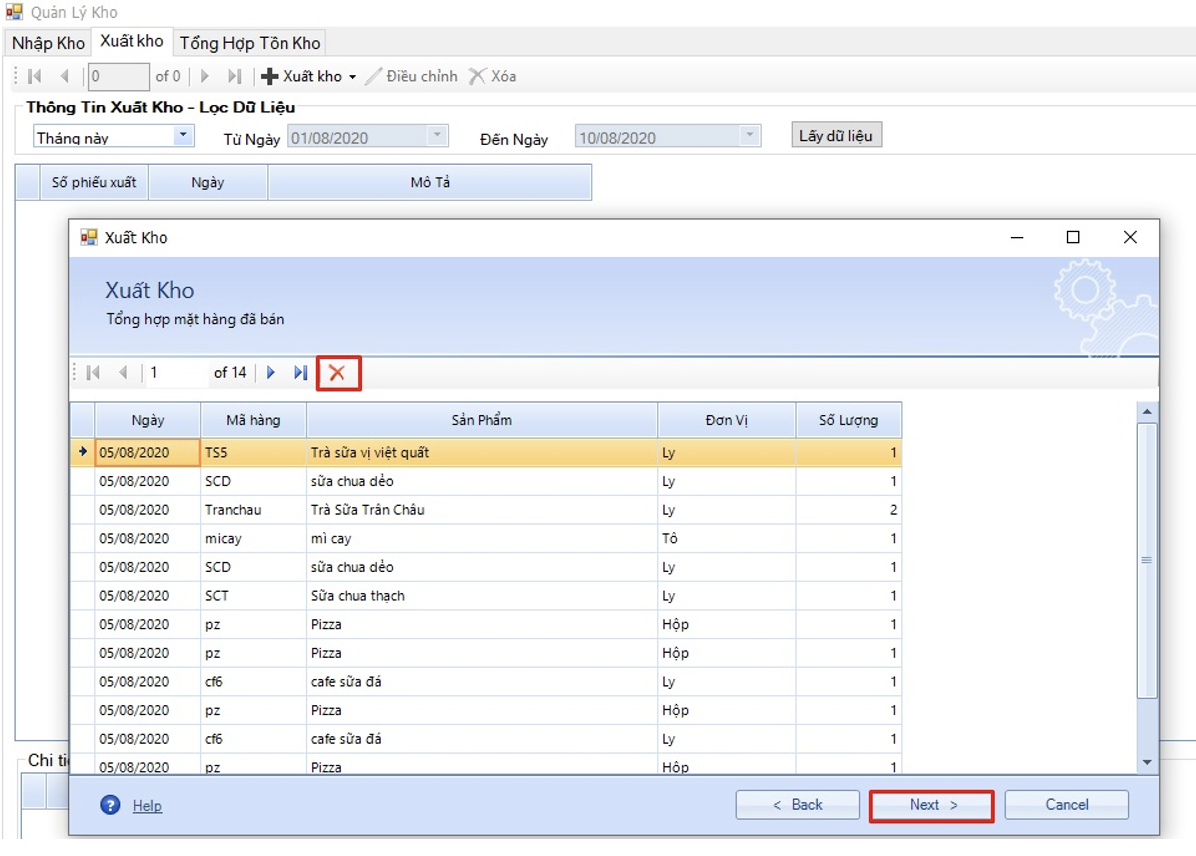Click dialog navigator position field showing 1
Viewport: 1196px width, 856px height.
(x=177, y=372)
